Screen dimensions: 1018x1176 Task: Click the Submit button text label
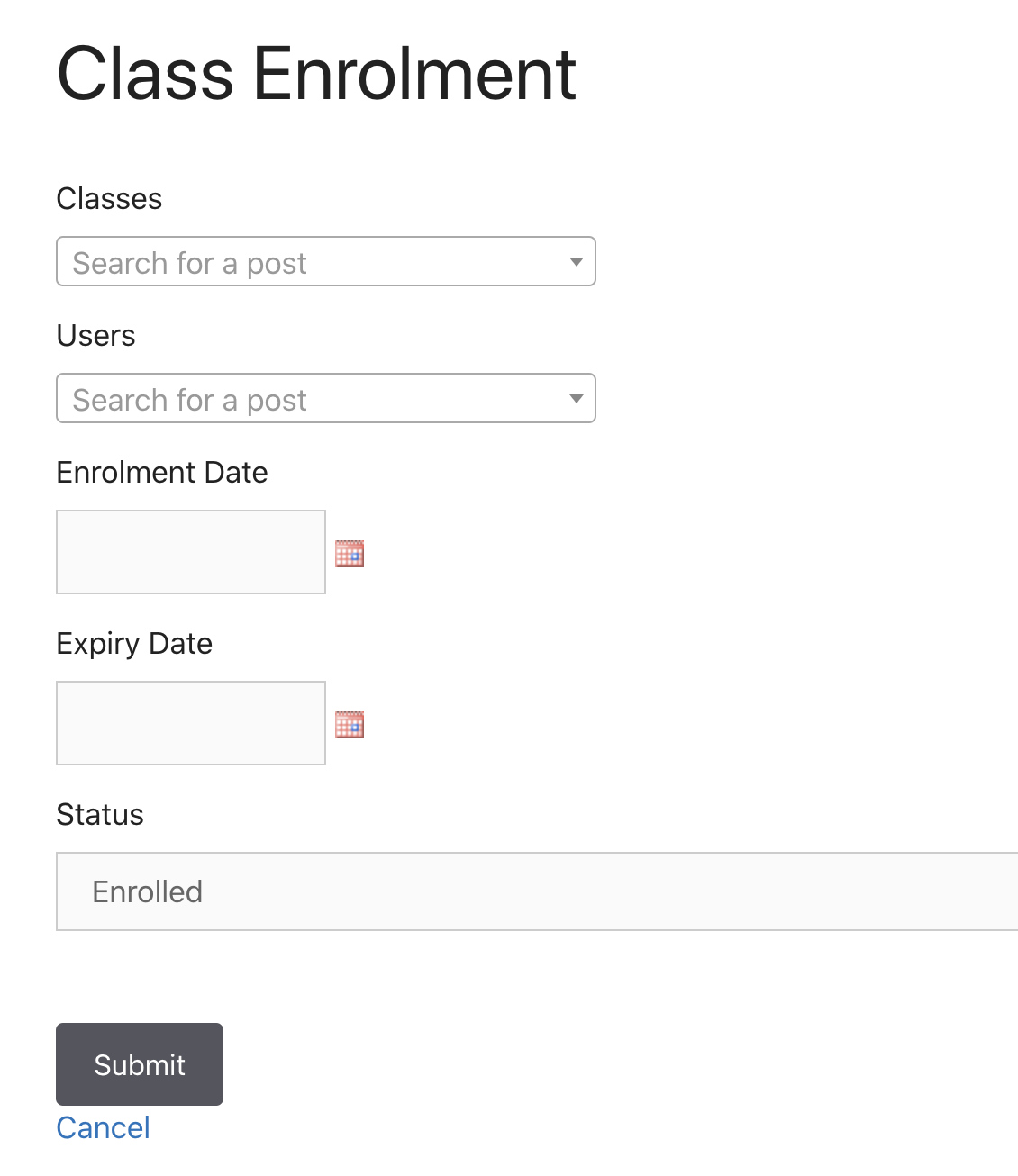click(x=140, y=1064)
